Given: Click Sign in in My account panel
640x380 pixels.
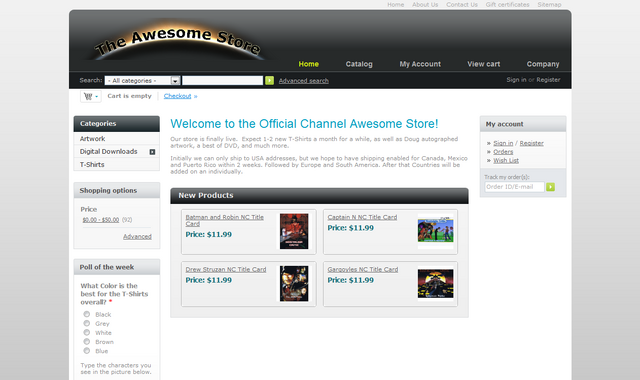Looking at the screenshot, I should click(x=503, y=143).
